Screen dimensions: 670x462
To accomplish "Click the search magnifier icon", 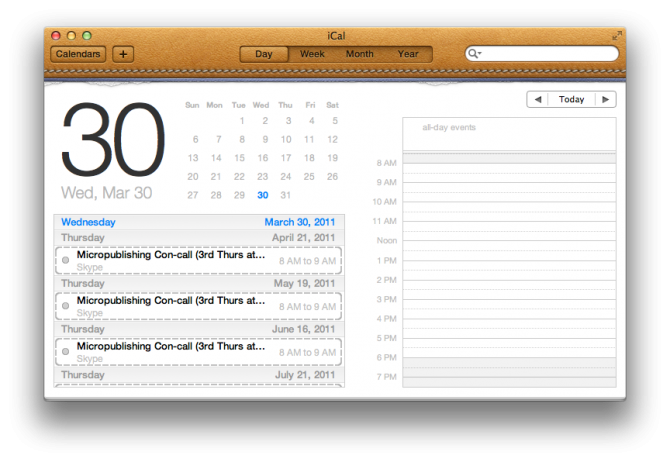I will coord(475,54).
